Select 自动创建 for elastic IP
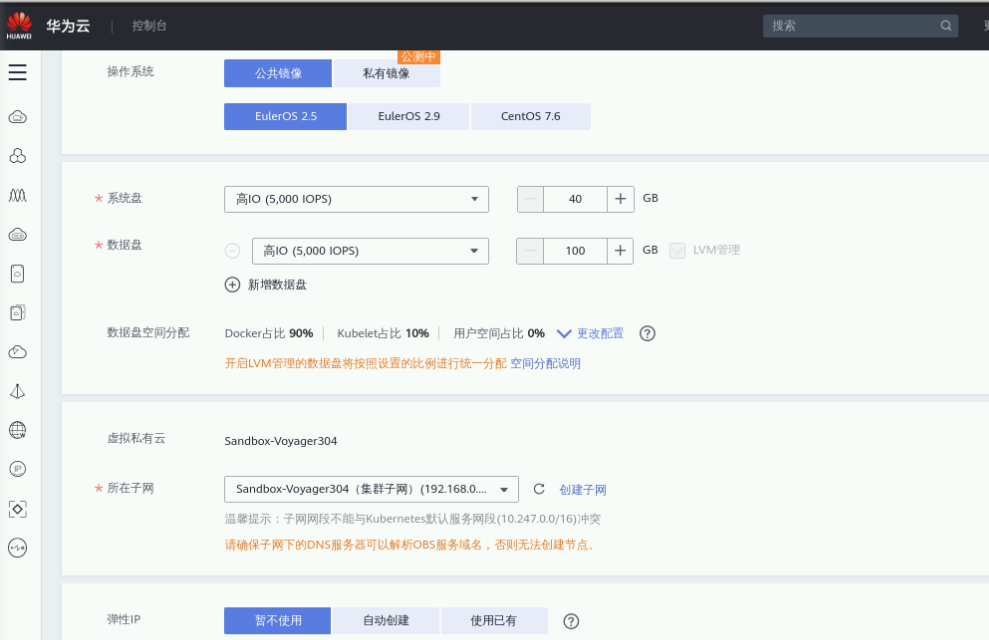Screen dimensions: 989x640 click(386, 620)
